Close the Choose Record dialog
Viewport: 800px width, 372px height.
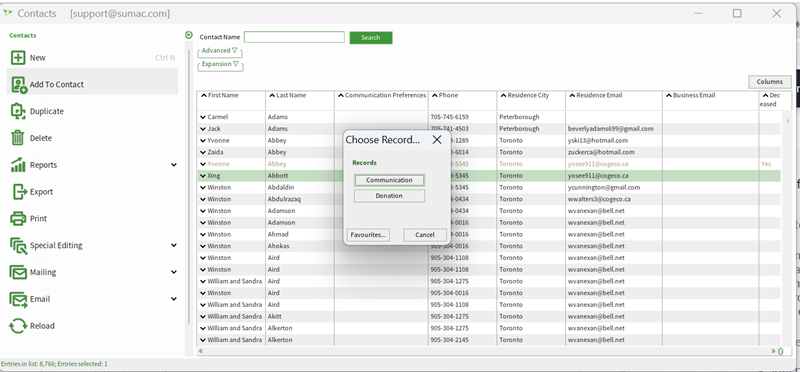pos(437,139)
